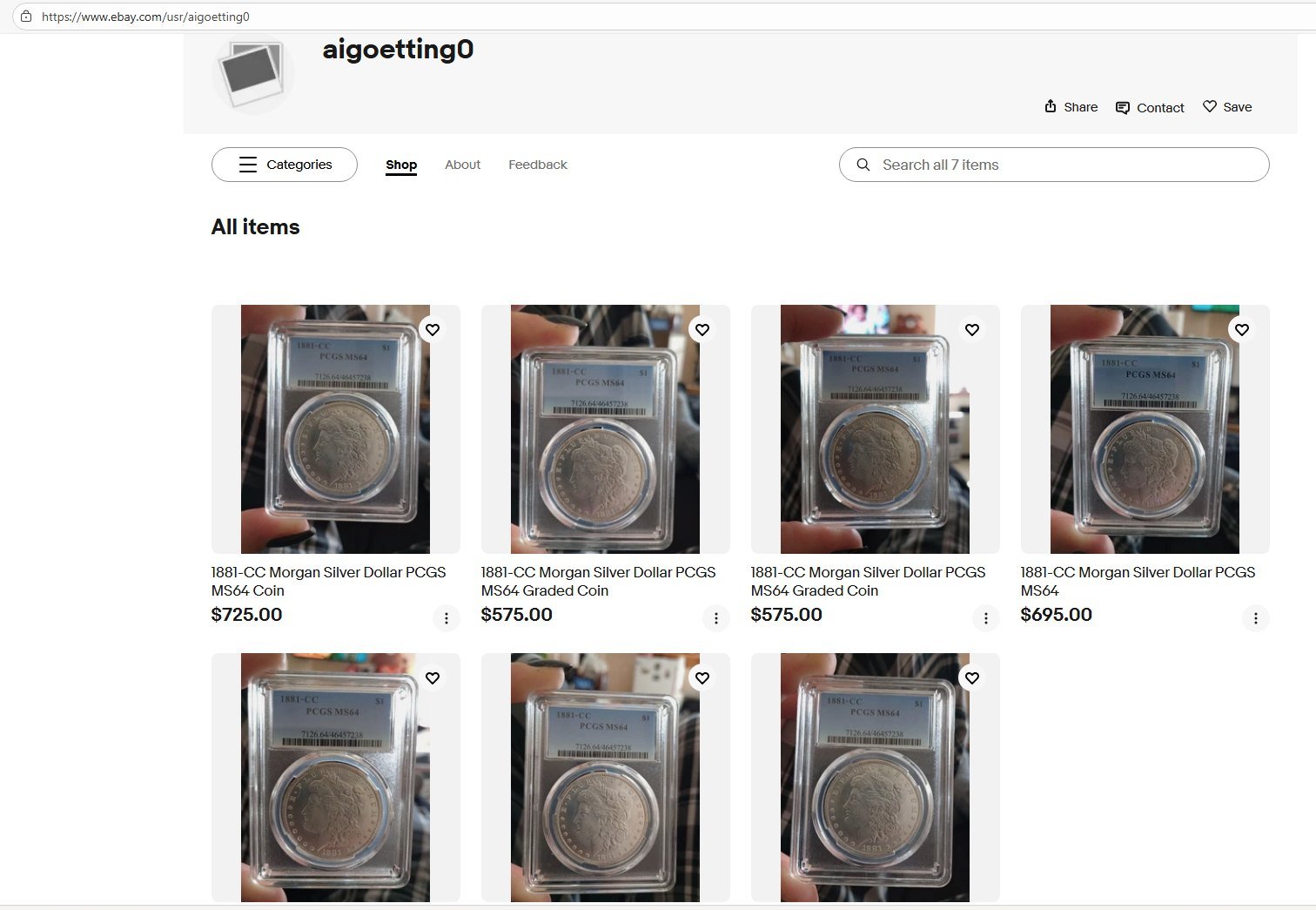Select the Shop tab

(x=401, y=165)
